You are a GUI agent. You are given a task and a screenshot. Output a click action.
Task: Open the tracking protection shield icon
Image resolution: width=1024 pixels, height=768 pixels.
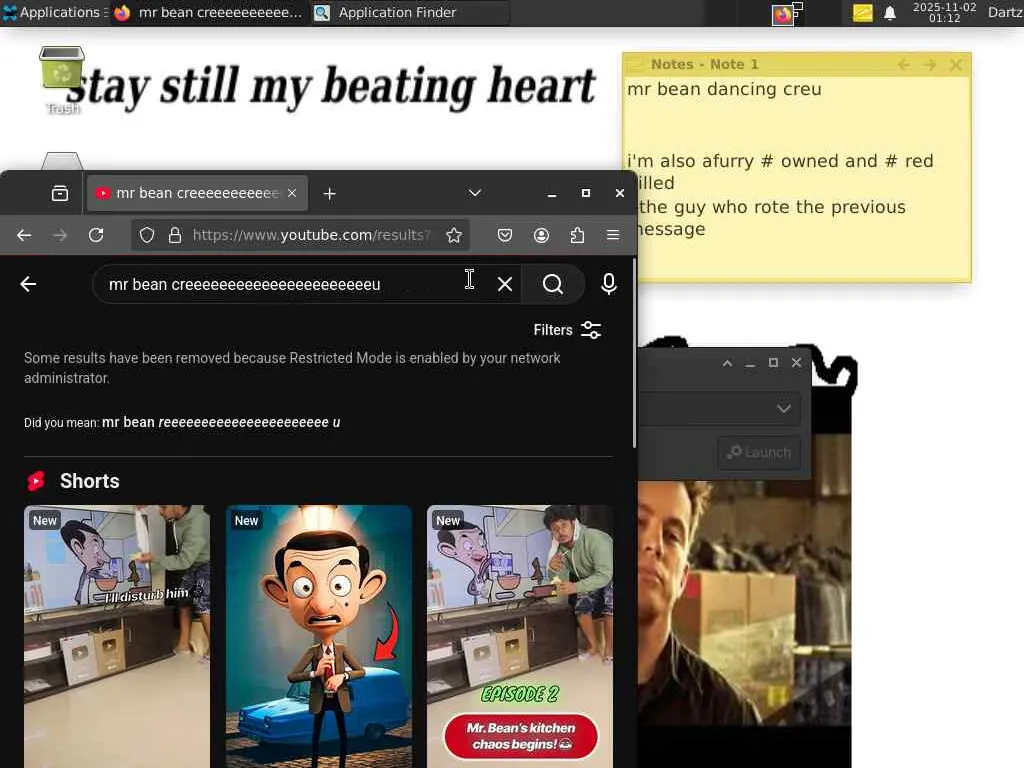147,235
